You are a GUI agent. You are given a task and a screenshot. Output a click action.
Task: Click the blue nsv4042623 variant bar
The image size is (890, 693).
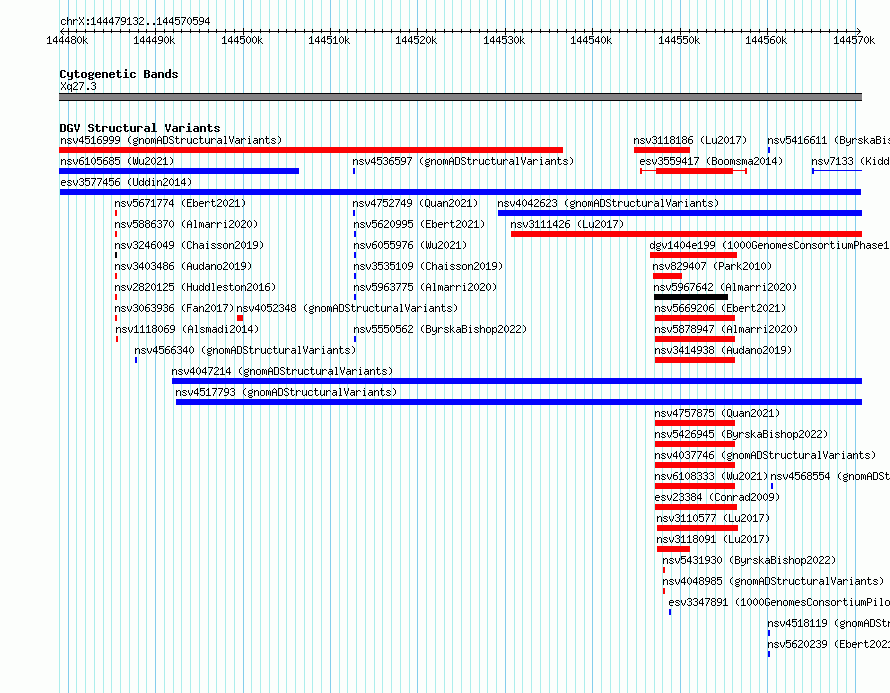click(680, 213)
